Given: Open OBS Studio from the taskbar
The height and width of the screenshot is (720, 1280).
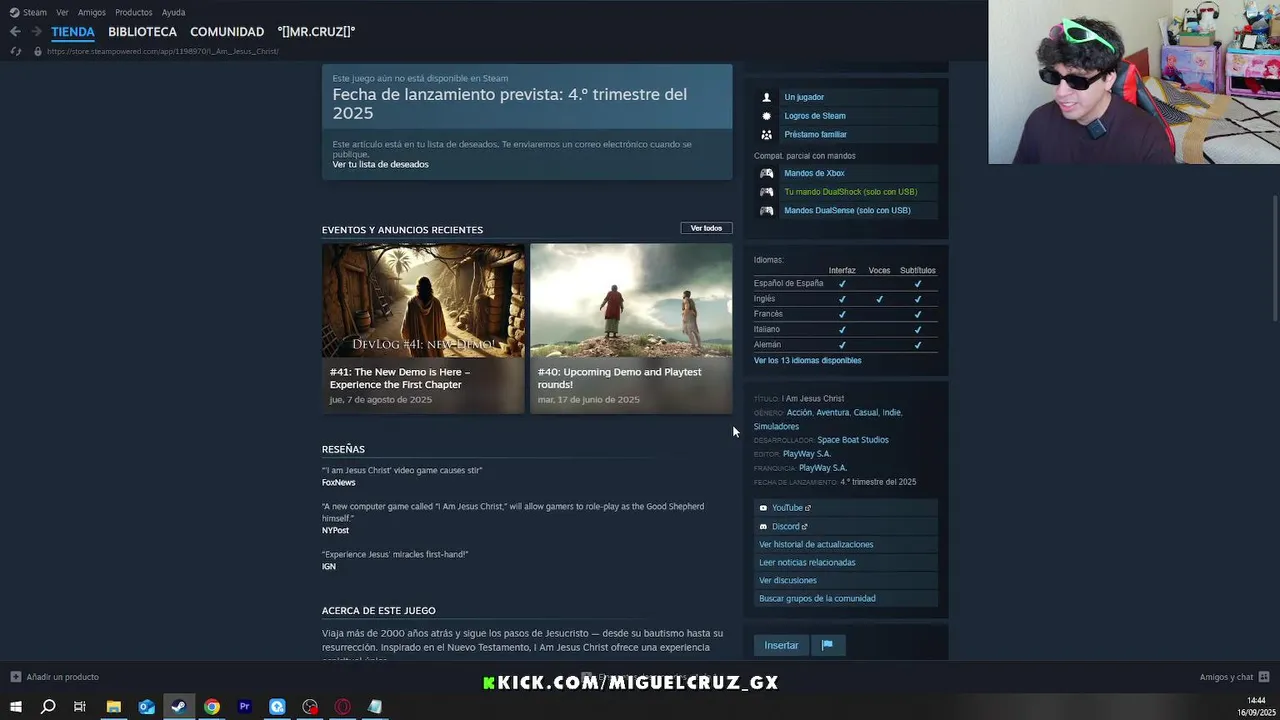Looking at the screenshot, I should pyautogui.click(x=310, y=707).
